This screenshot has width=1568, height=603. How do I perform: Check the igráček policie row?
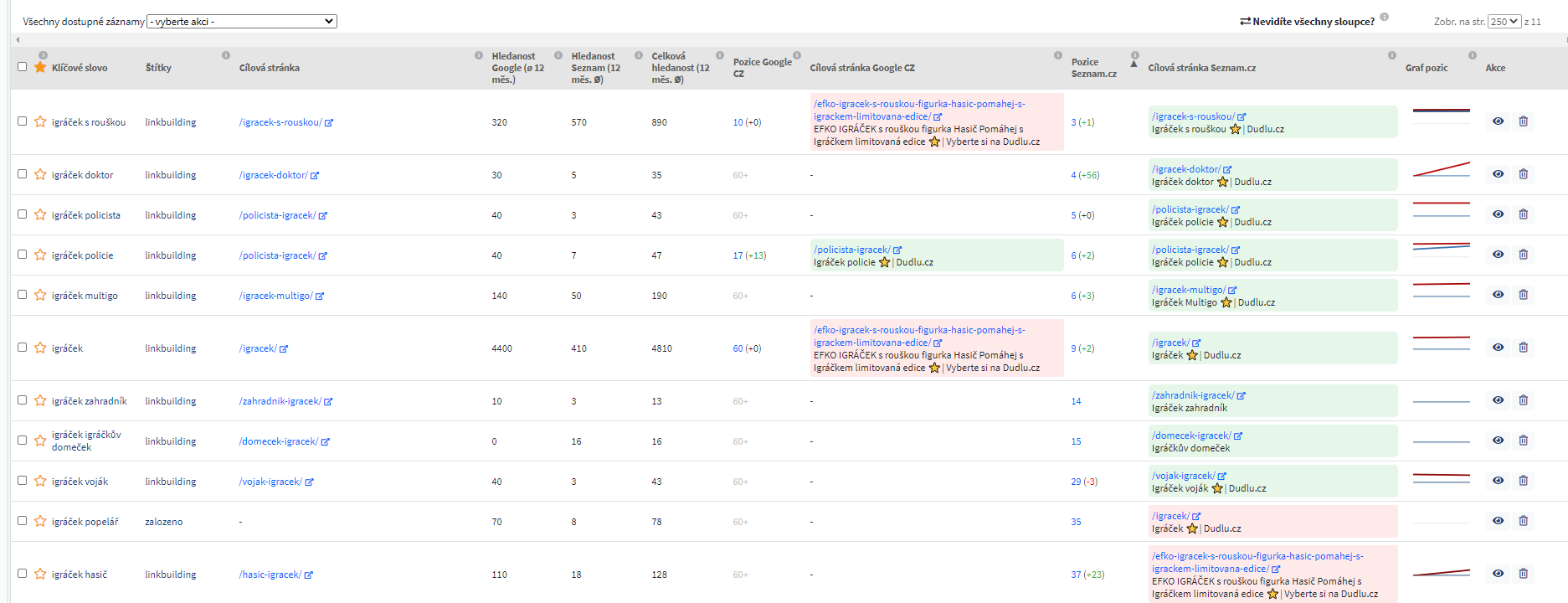pyautogui.click(x=22, y=255)
